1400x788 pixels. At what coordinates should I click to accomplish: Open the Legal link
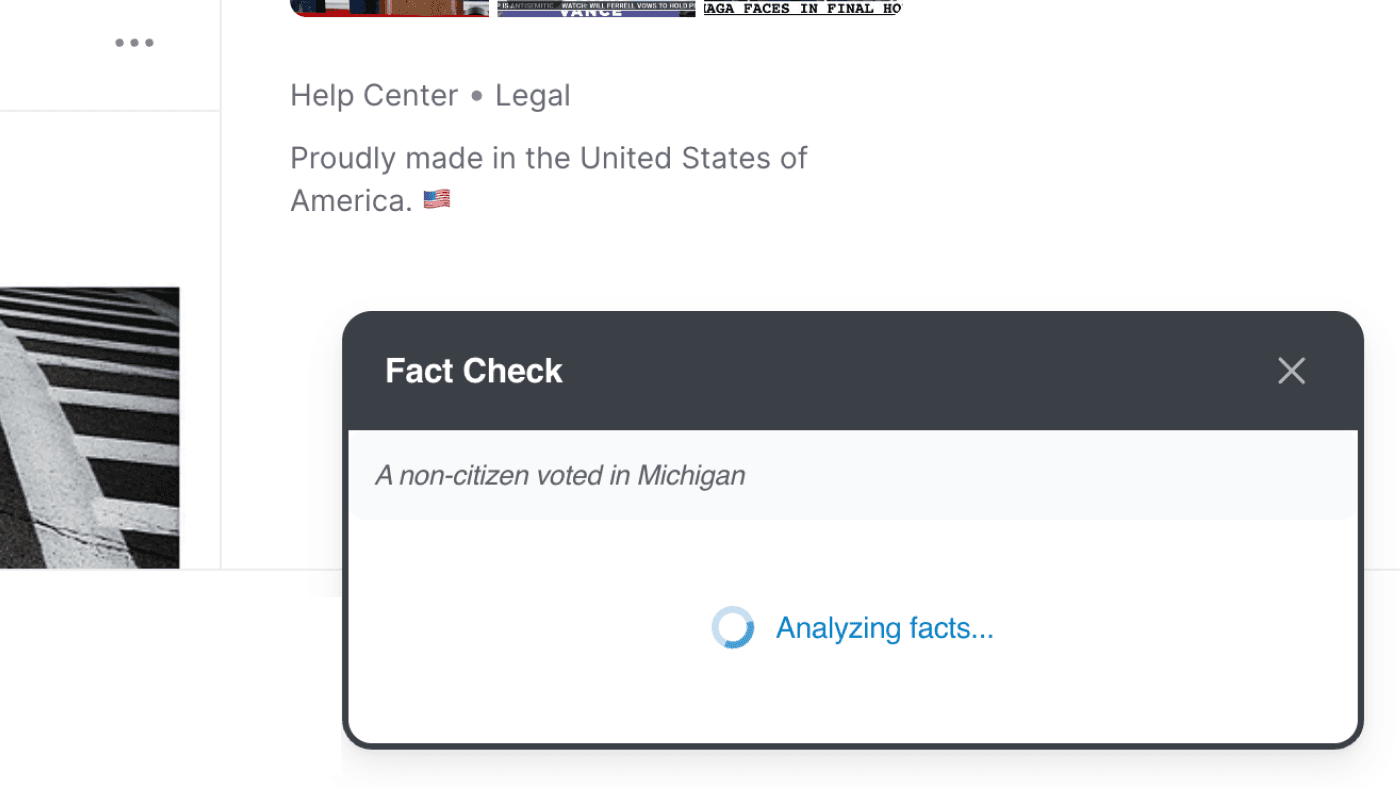click(533, 96)
